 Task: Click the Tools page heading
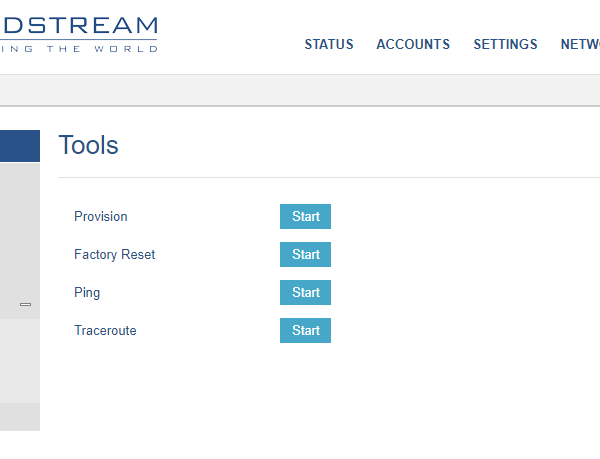(x=89, y=145)
